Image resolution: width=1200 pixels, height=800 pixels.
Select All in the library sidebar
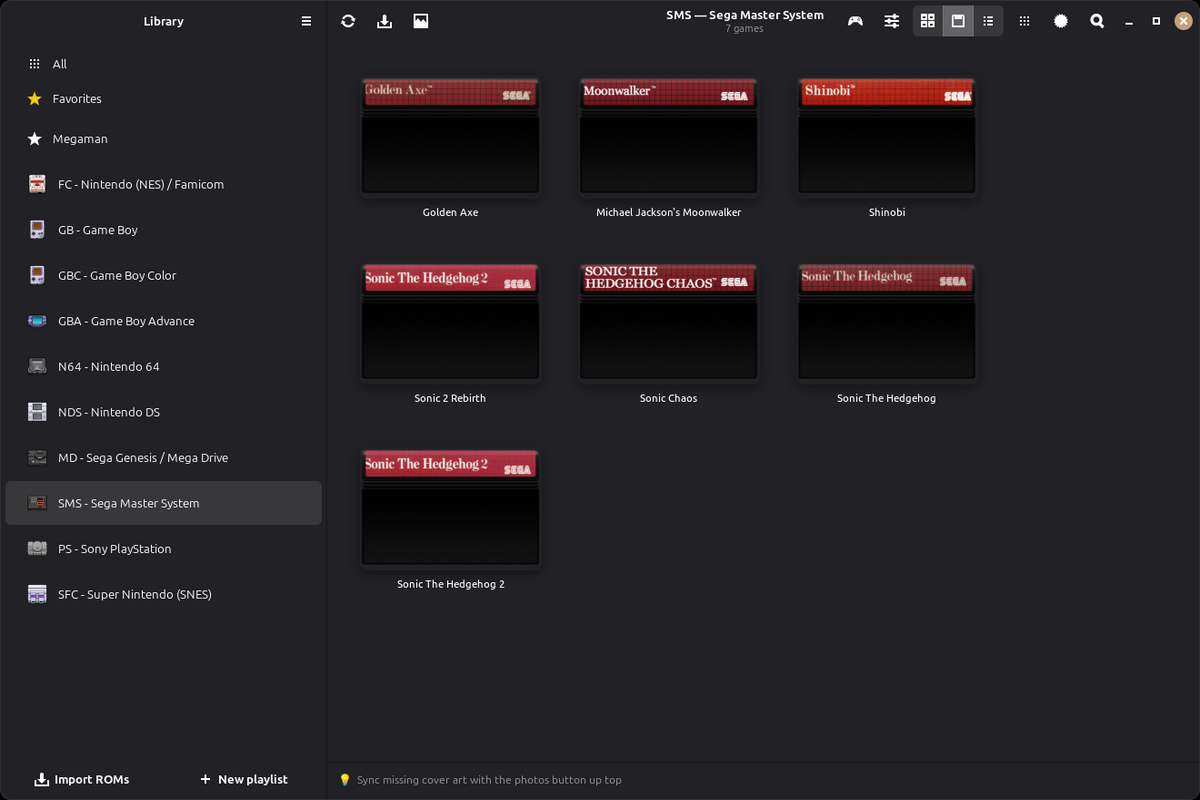click(x=163, y=64)
